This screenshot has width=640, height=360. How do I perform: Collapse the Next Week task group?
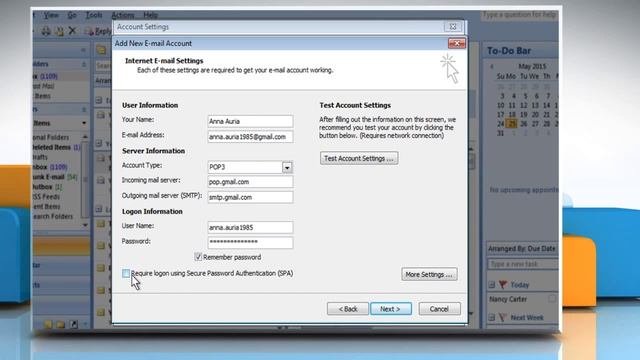click(x=492, y=317)
